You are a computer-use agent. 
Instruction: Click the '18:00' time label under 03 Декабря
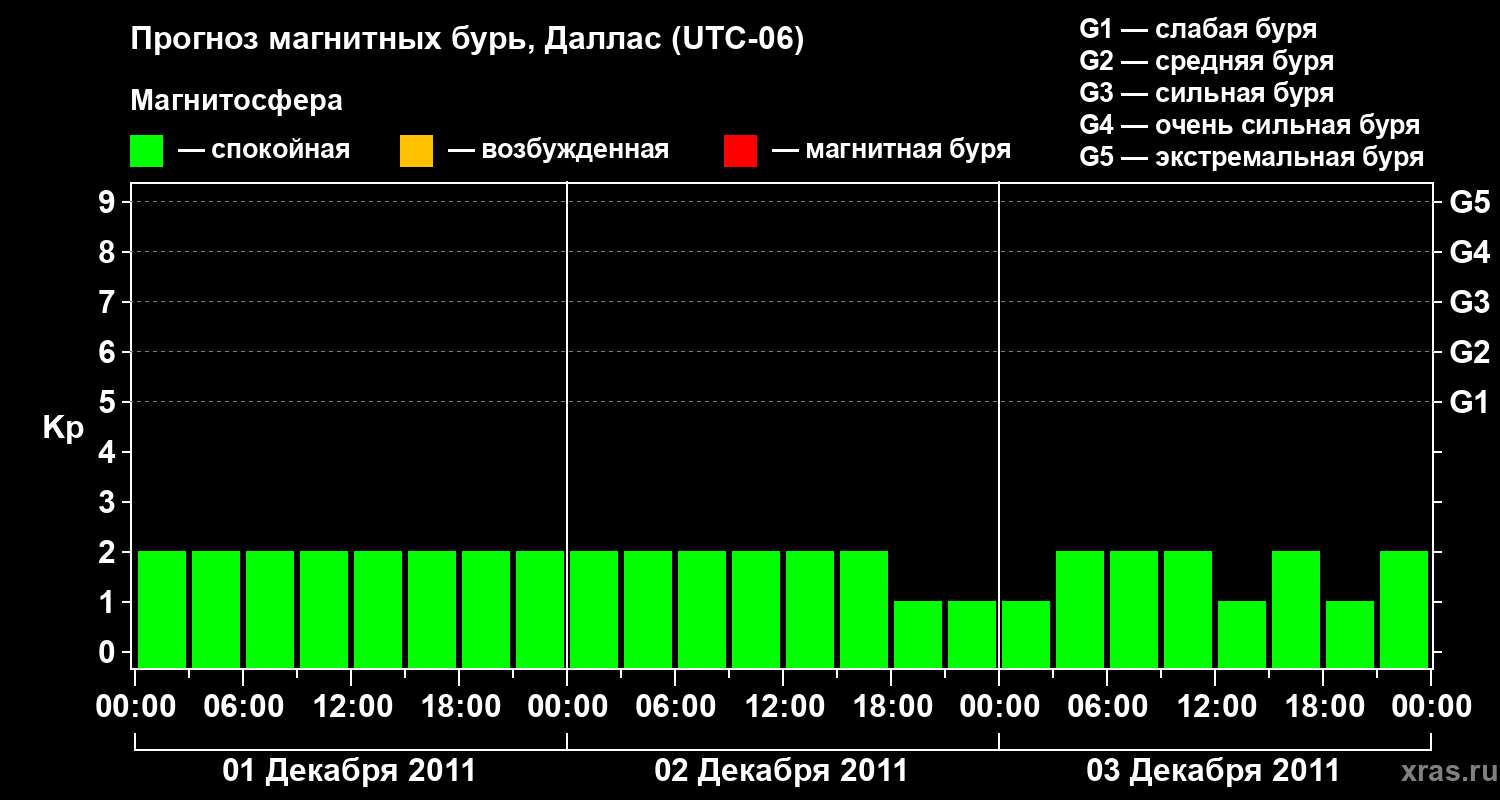1323,707
